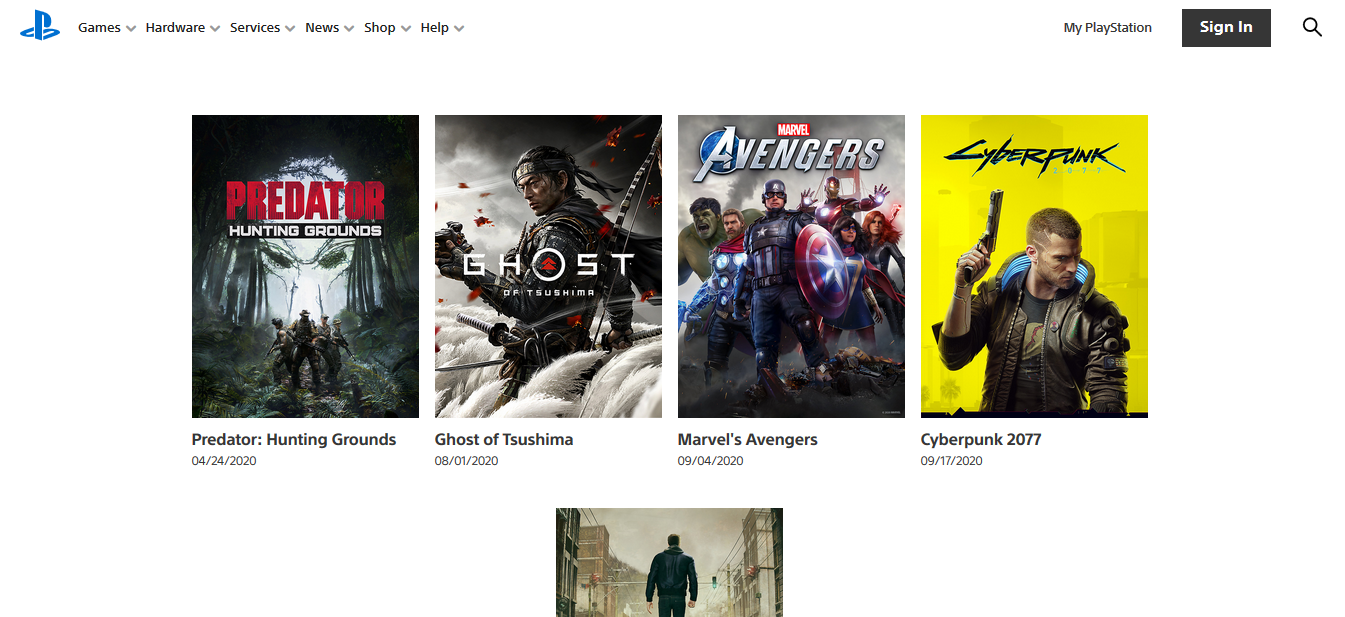Expand the News dropdown chevron
Image resolution: width=1345 pixels, height=617 pixels.
tap(349, 29)
